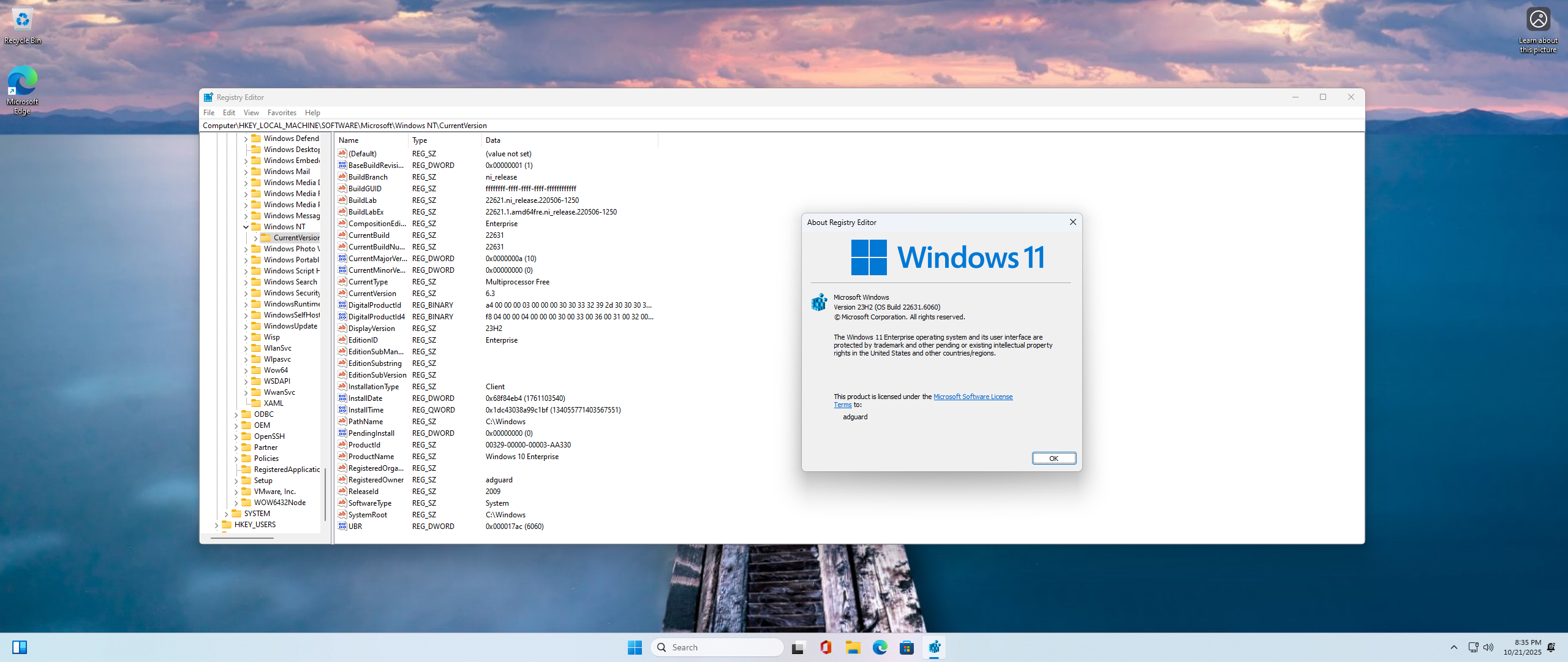Open the Favorites menu

[x=282, y=113]
